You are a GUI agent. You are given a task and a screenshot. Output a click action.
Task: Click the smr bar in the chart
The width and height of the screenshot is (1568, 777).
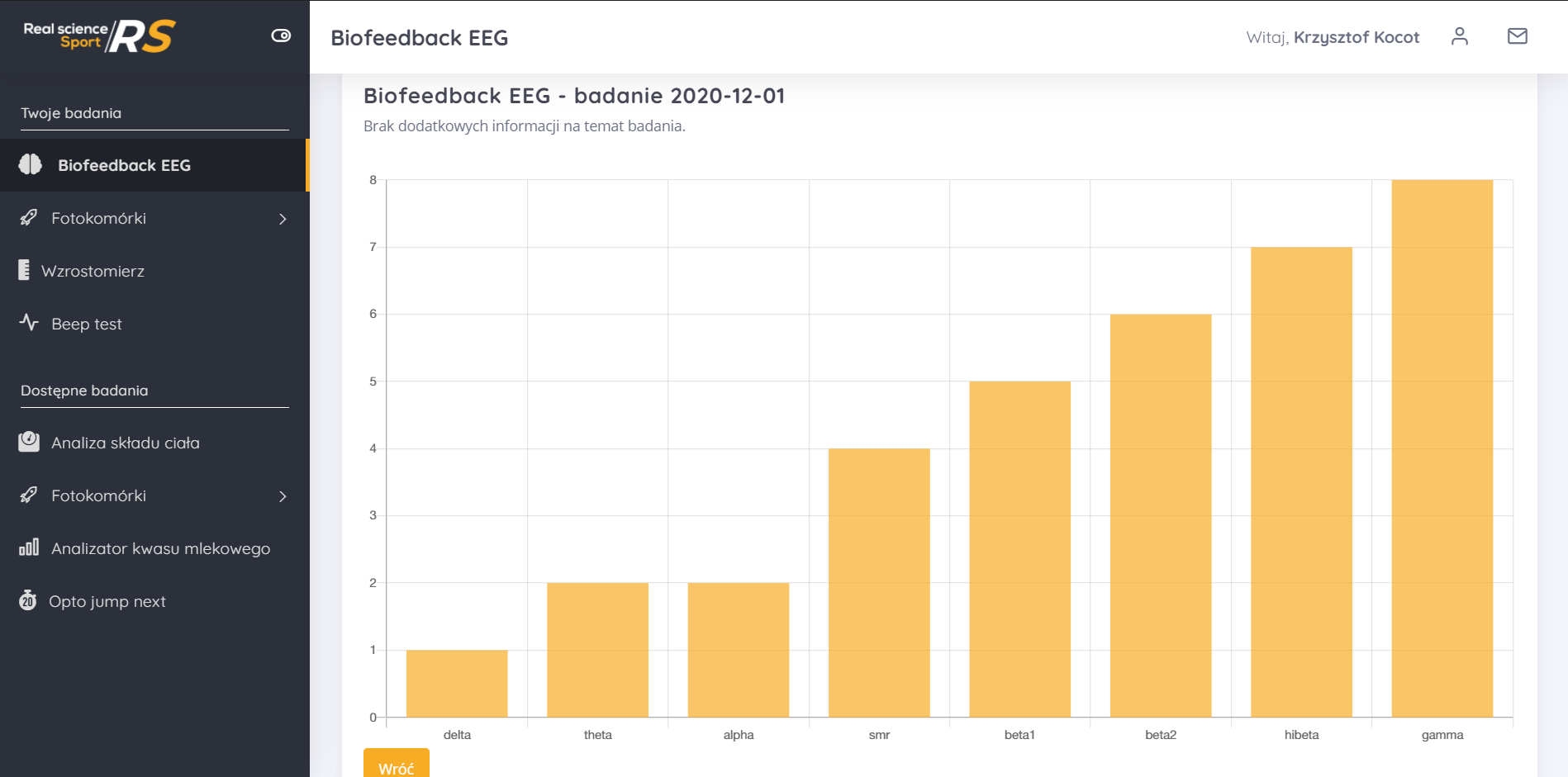879,583
